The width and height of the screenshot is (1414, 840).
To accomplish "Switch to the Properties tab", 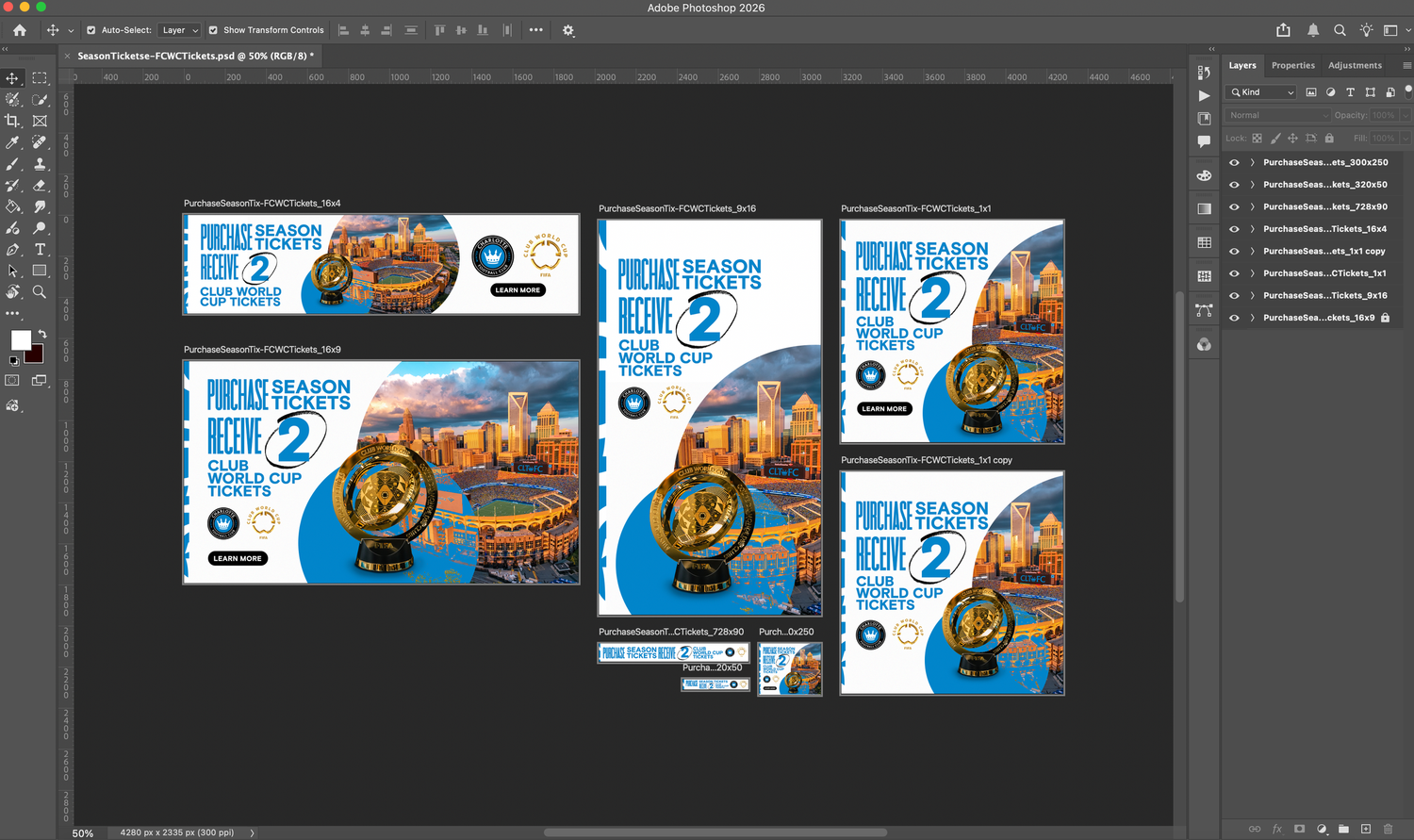I will point(1292,65).
